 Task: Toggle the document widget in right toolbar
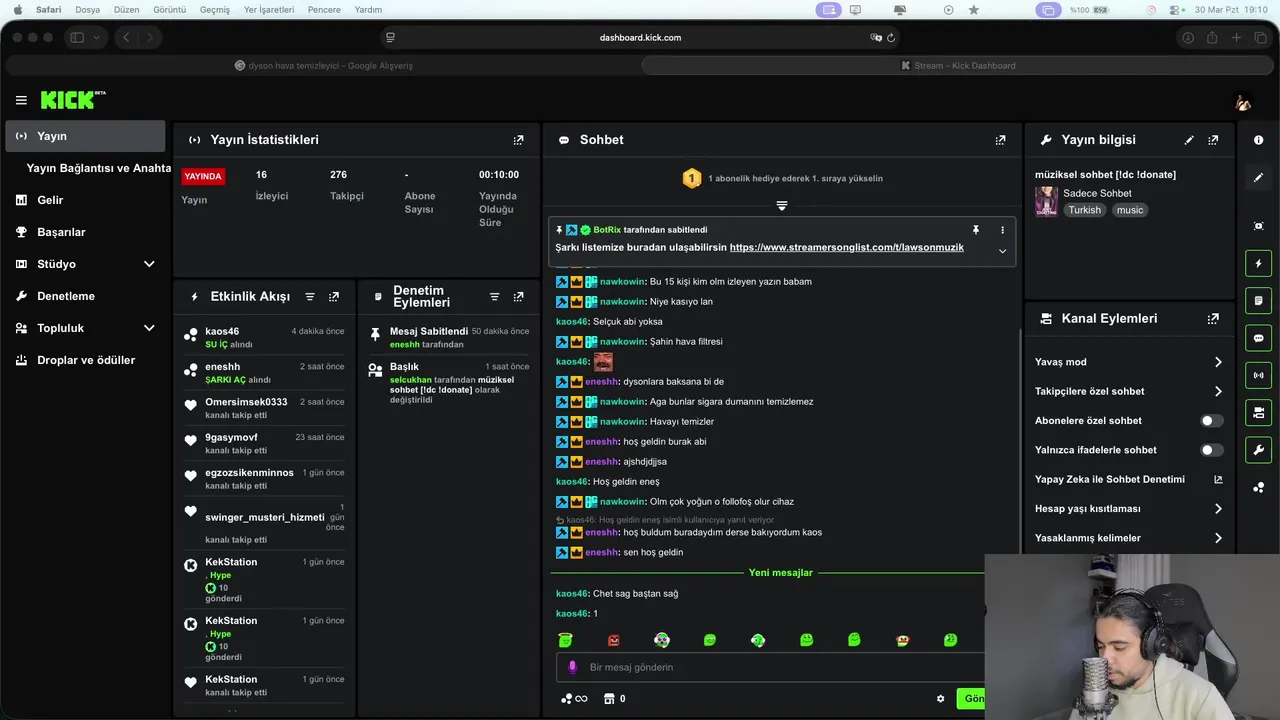point(1258,301)
